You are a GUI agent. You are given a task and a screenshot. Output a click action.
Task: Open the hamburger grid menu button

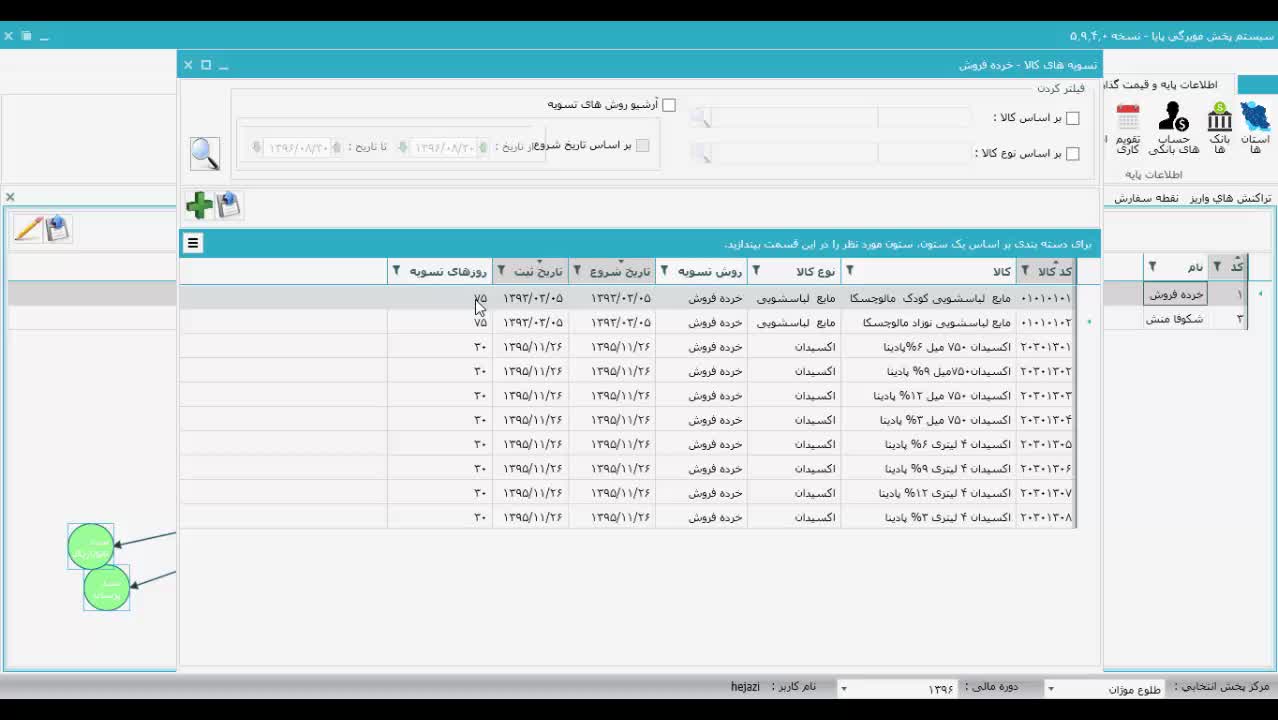(193, 243)
